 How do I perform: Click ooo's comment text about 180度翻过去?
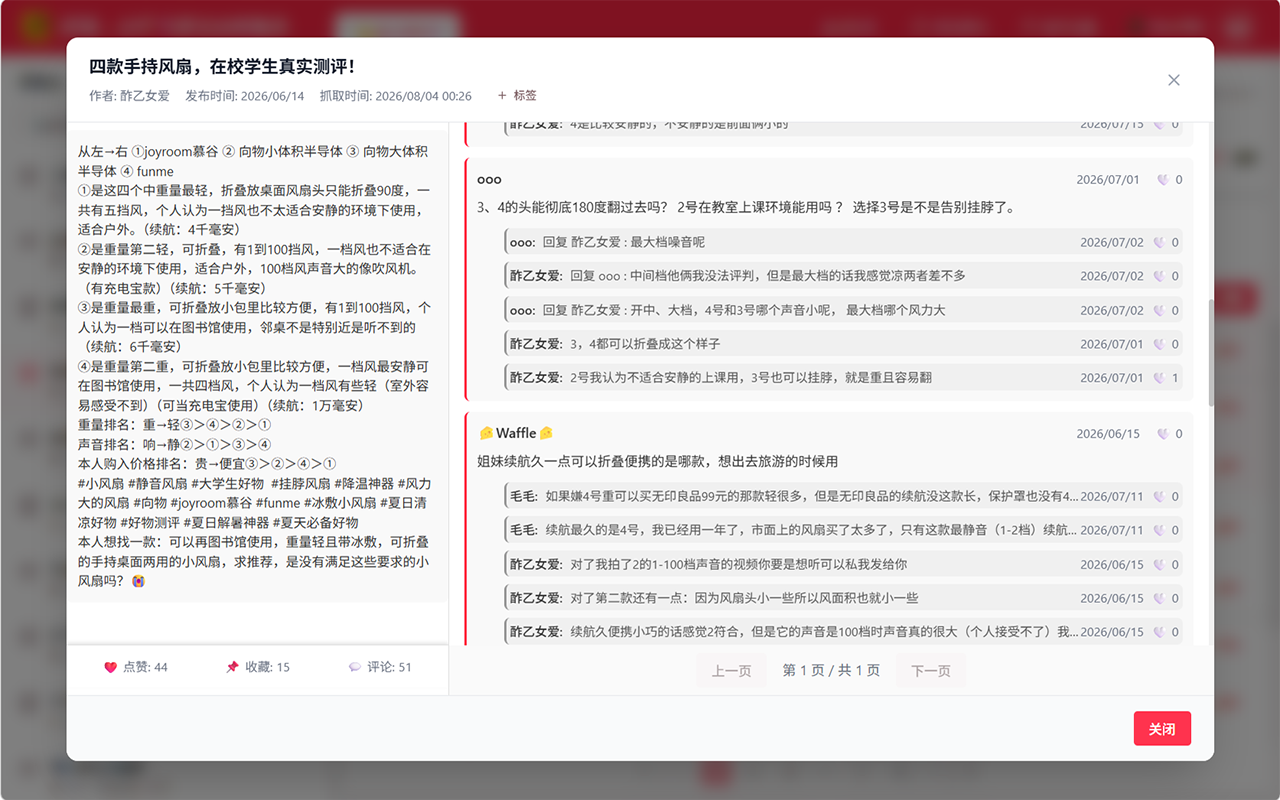point(746,208)
